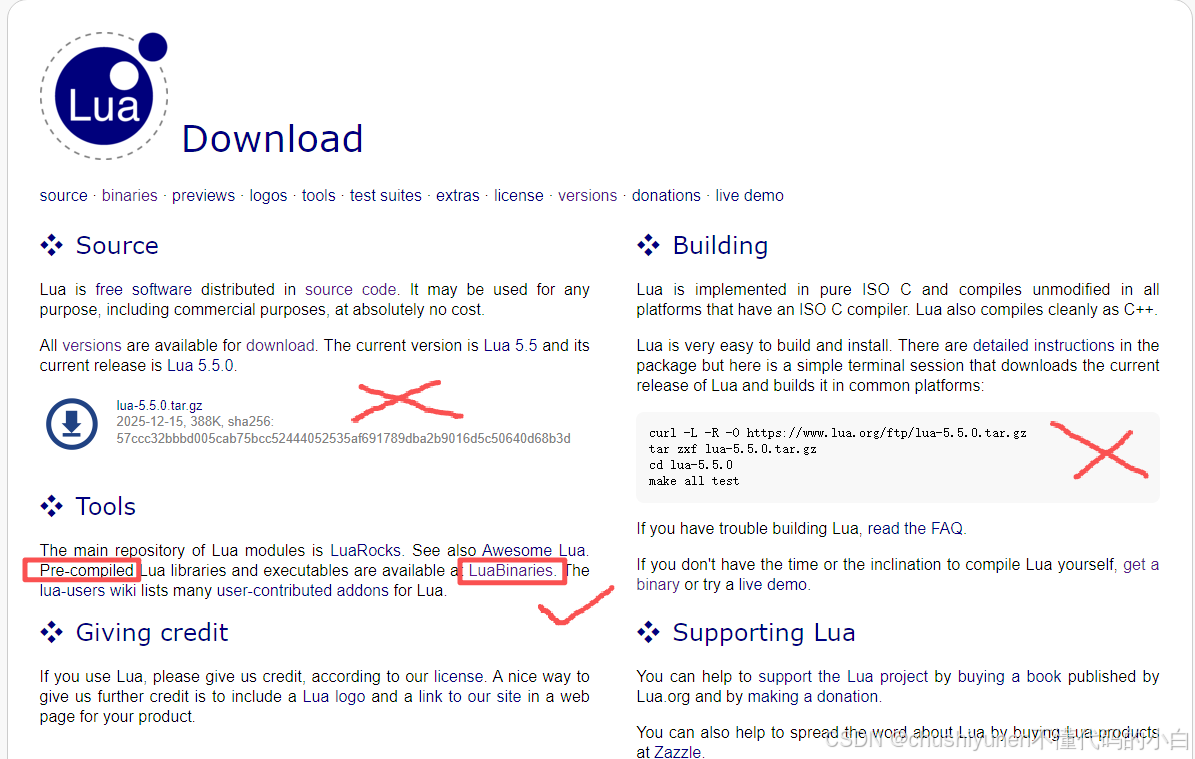Viewport: 1195px width, 759px height.
Task: Open the test suites navigation link
Action: pyautogui.click(x=386, y=196)
